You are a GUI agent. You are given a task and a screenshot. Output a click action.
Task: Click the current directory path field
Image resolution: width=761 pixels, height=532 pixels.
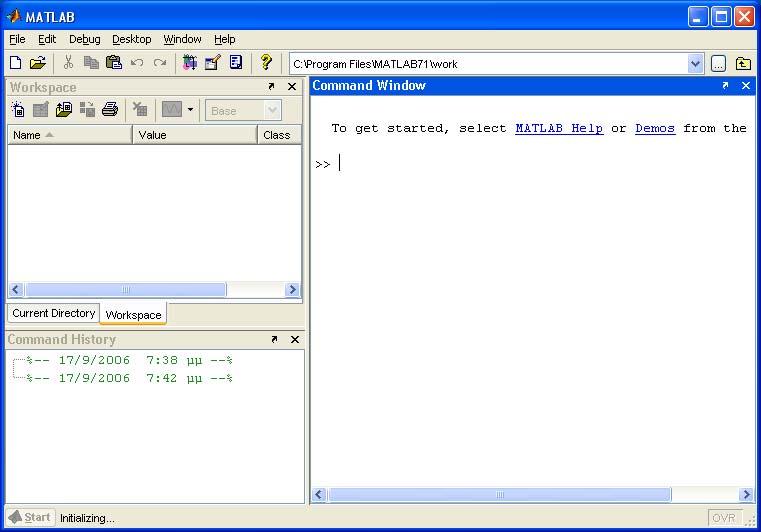tap(489, 64)
